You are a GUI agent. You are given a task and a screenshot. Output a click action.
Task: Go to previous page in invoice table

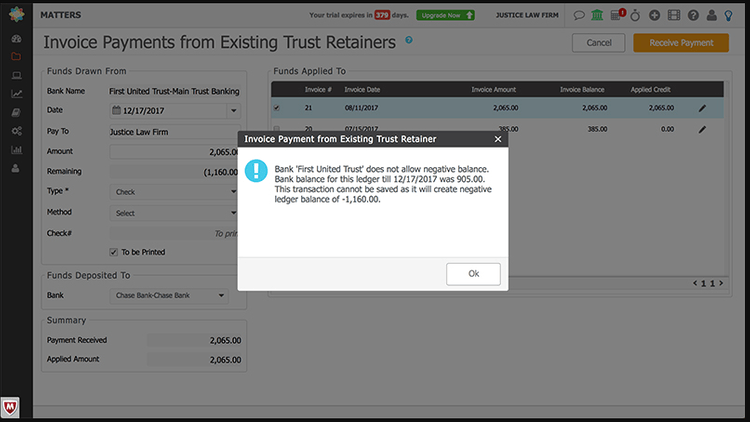(695, 283)
